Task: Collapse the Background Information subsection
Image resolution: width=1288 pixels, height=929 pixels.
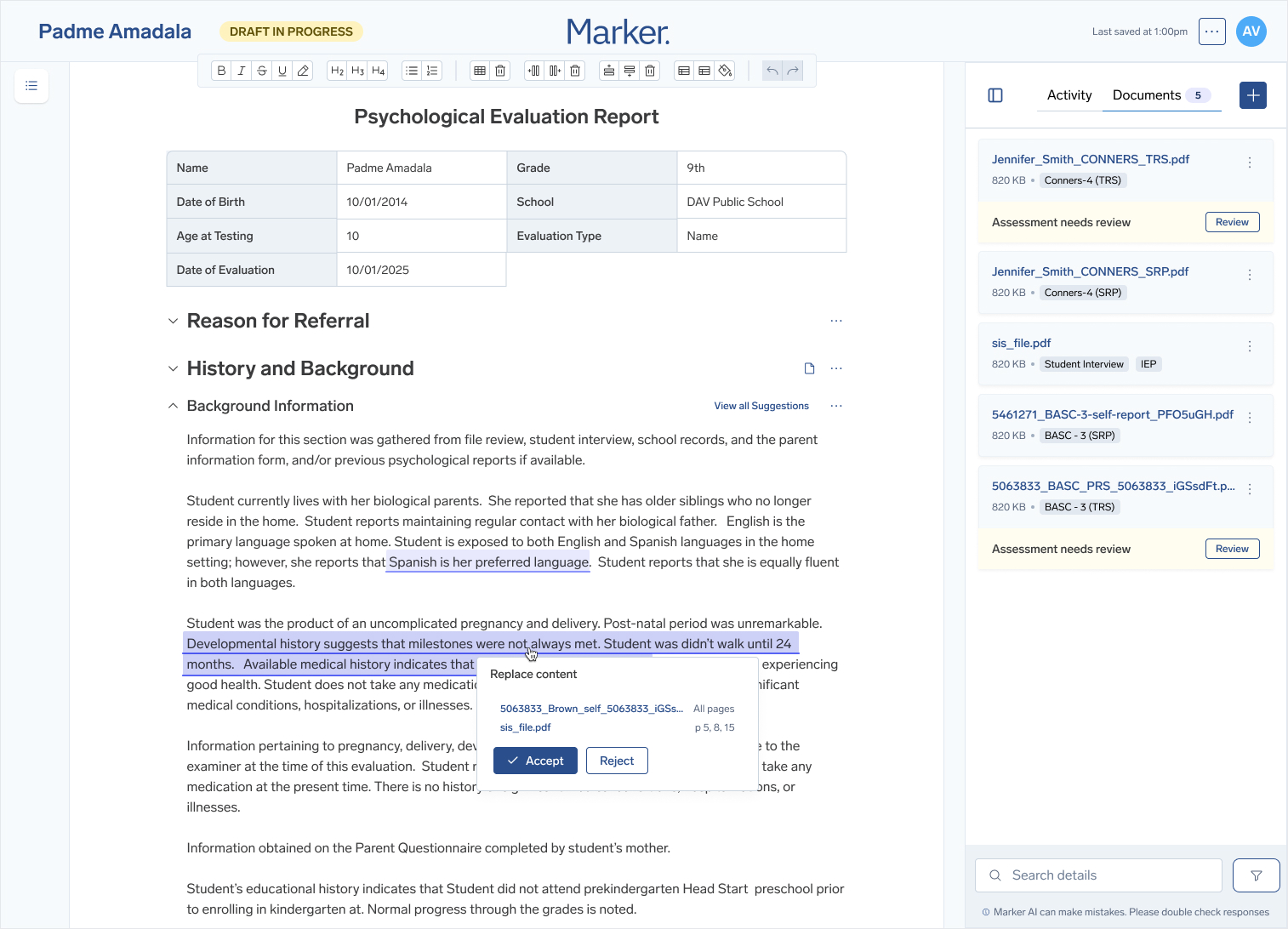Action: [173, 406]
